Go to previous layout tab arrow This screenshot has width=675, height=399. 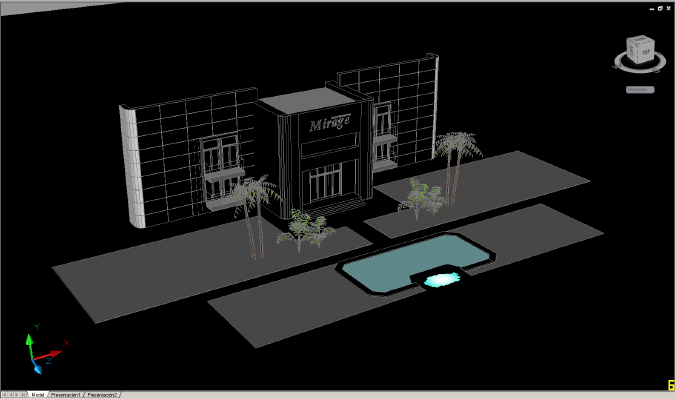coord(11,395)
